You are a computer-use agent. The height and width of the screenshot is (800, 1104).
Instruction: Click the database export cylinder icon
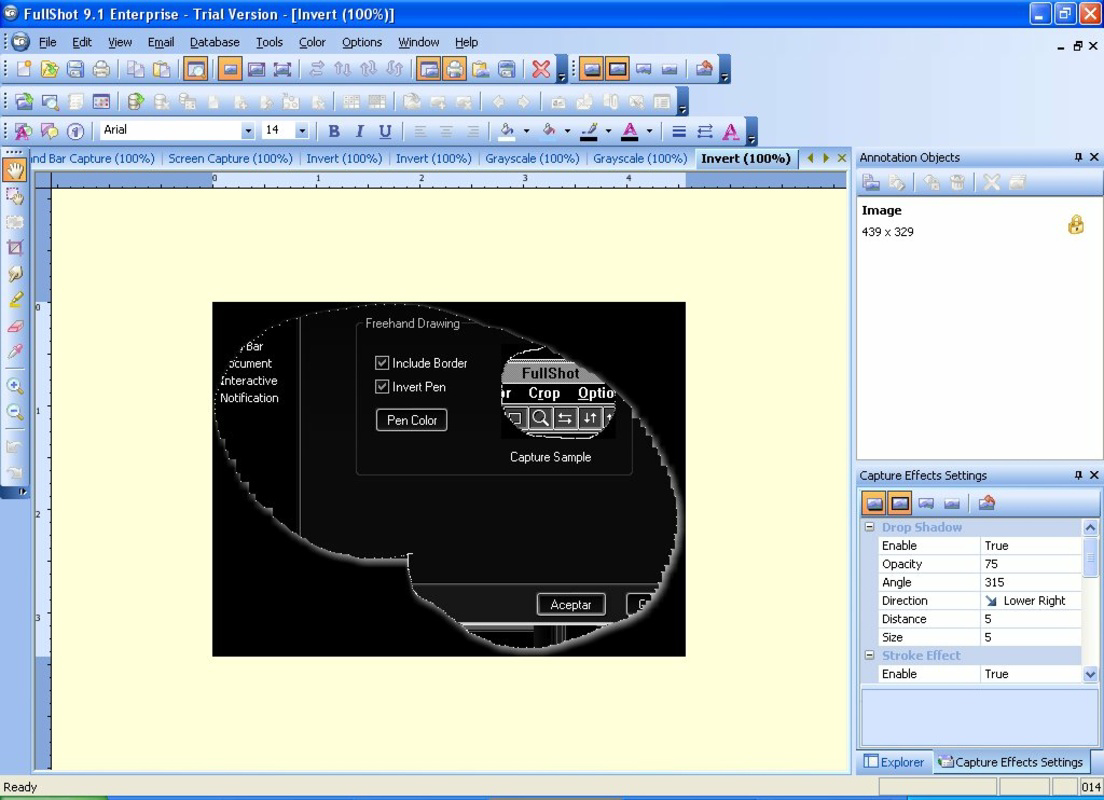click(135, 101)
